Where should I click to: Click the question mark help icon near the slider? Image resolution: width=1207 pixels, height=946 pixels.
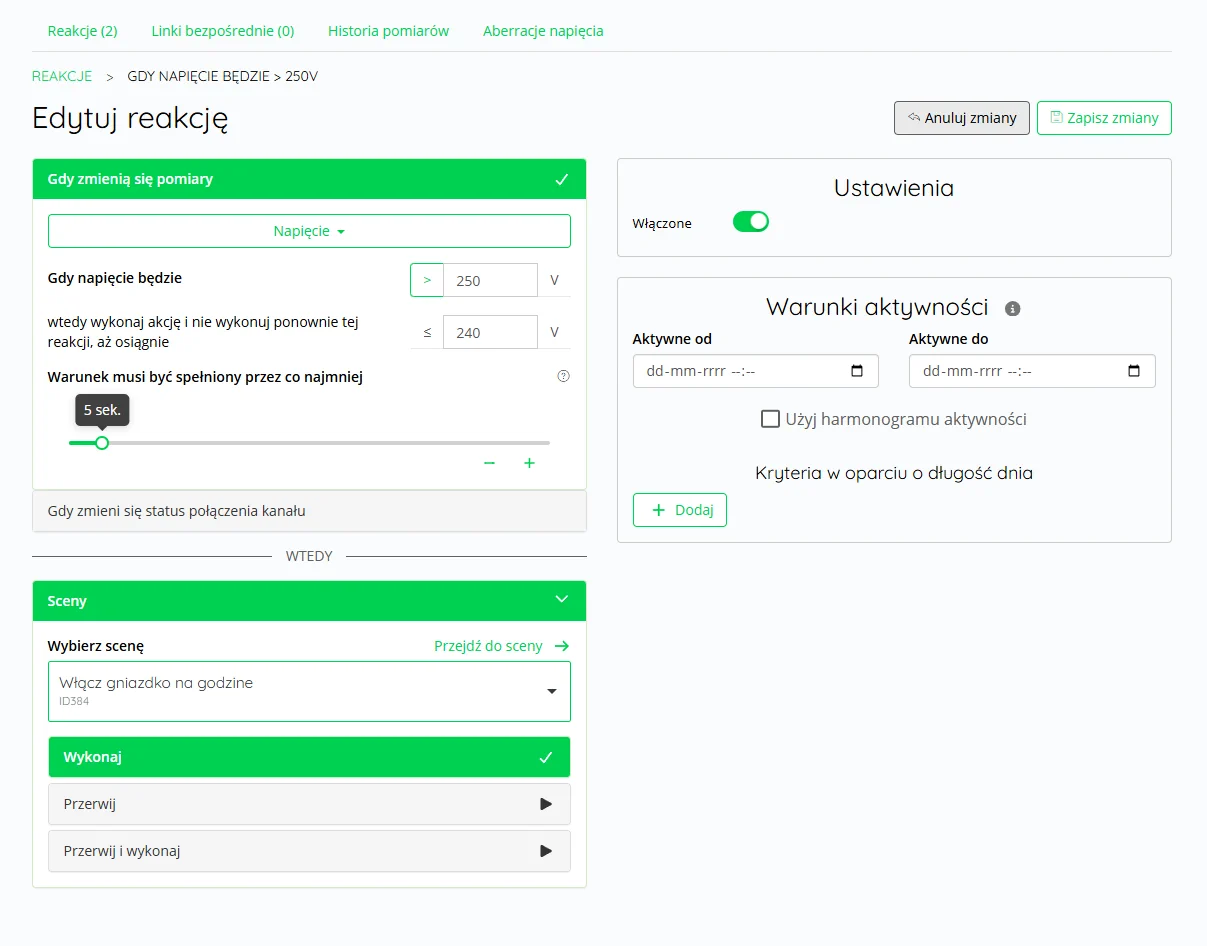click(x=563, y=375)
